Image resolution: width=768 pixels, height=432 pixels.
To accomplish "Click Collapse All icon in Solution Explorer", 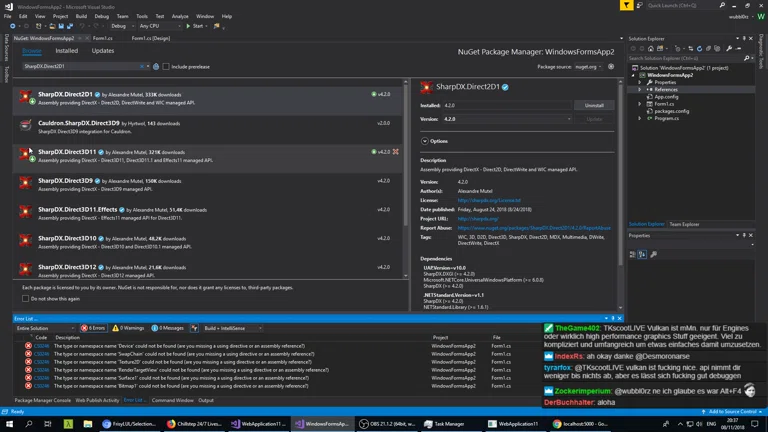I will tap(708, 48).
